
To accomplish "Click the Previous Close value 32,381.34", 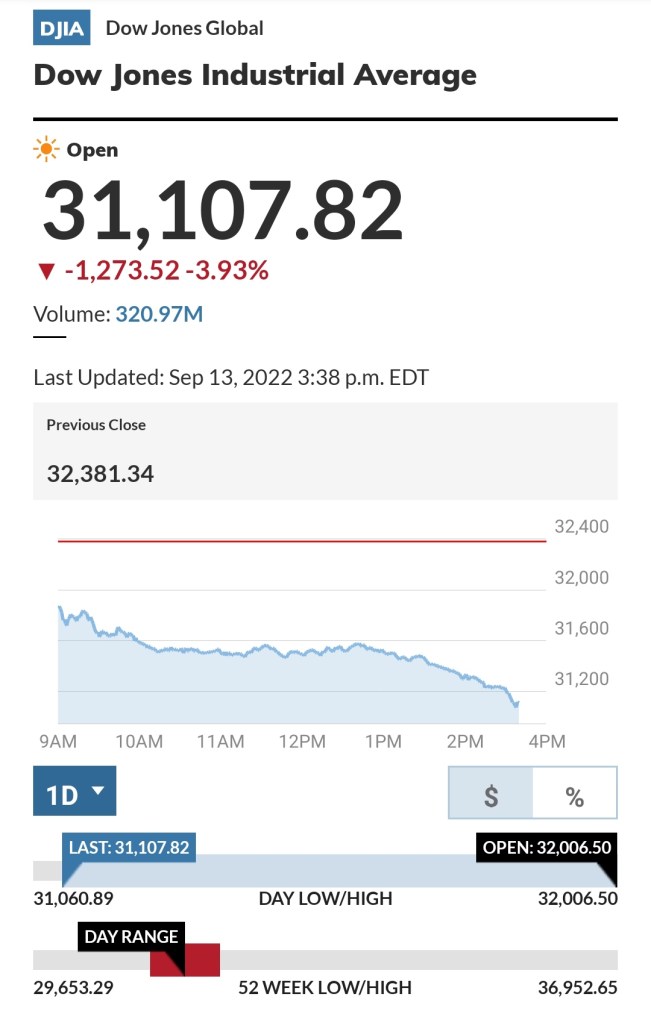I will click(x=100, y=473).
